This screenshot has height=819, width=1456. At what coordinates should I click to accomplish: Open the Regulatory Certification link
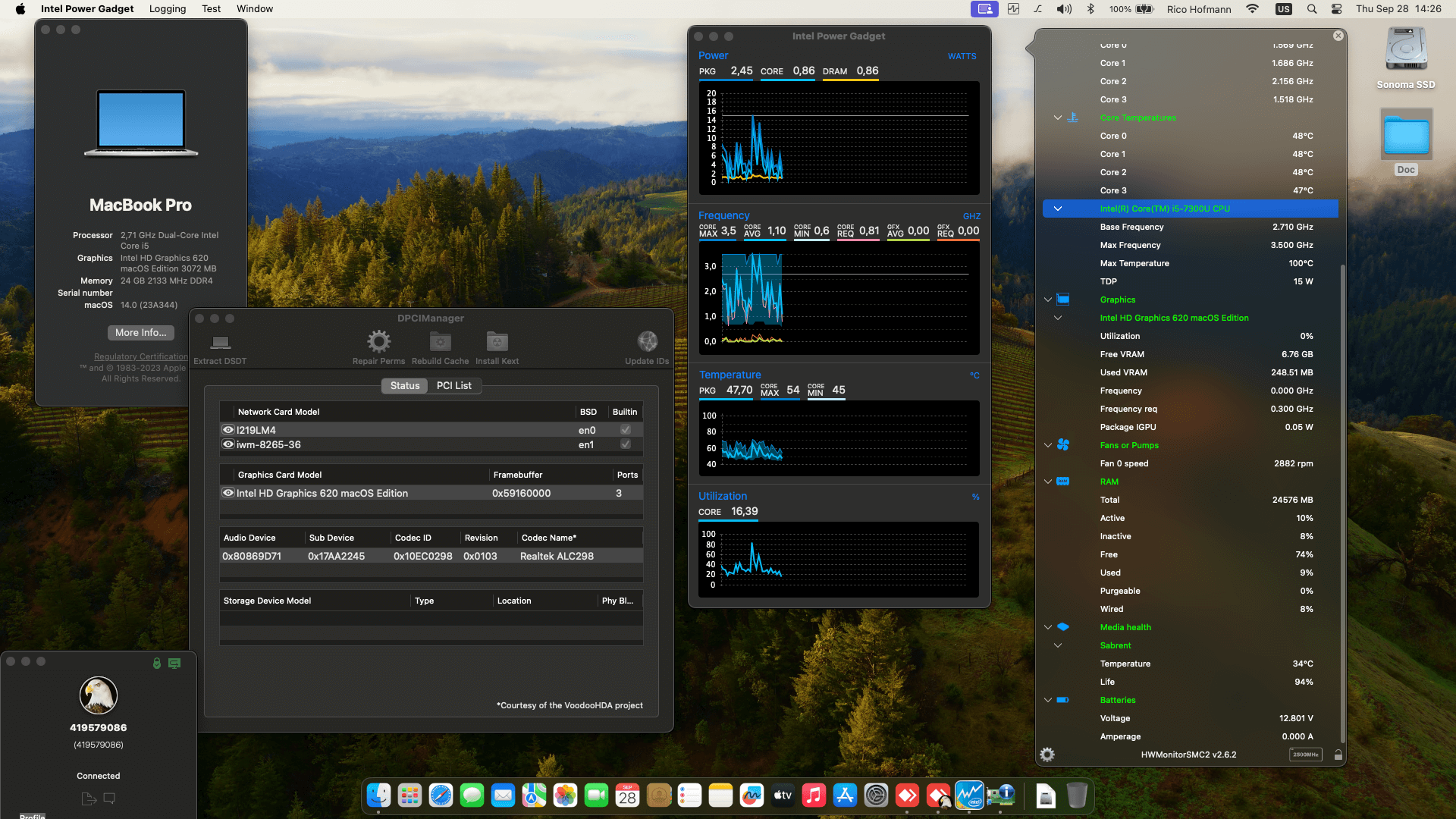141,356
